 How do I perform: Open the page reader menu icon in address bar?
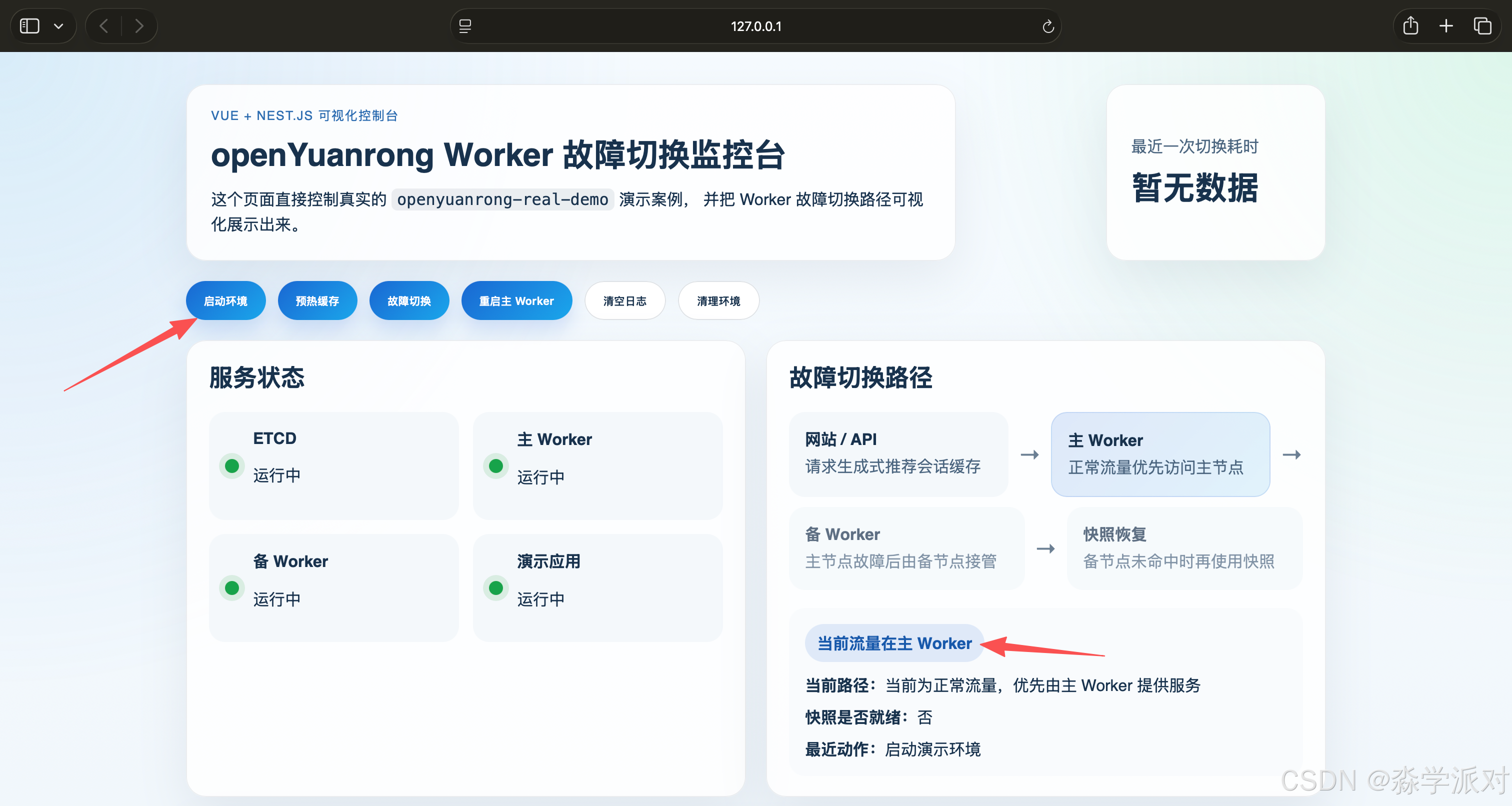click(465, 26)
